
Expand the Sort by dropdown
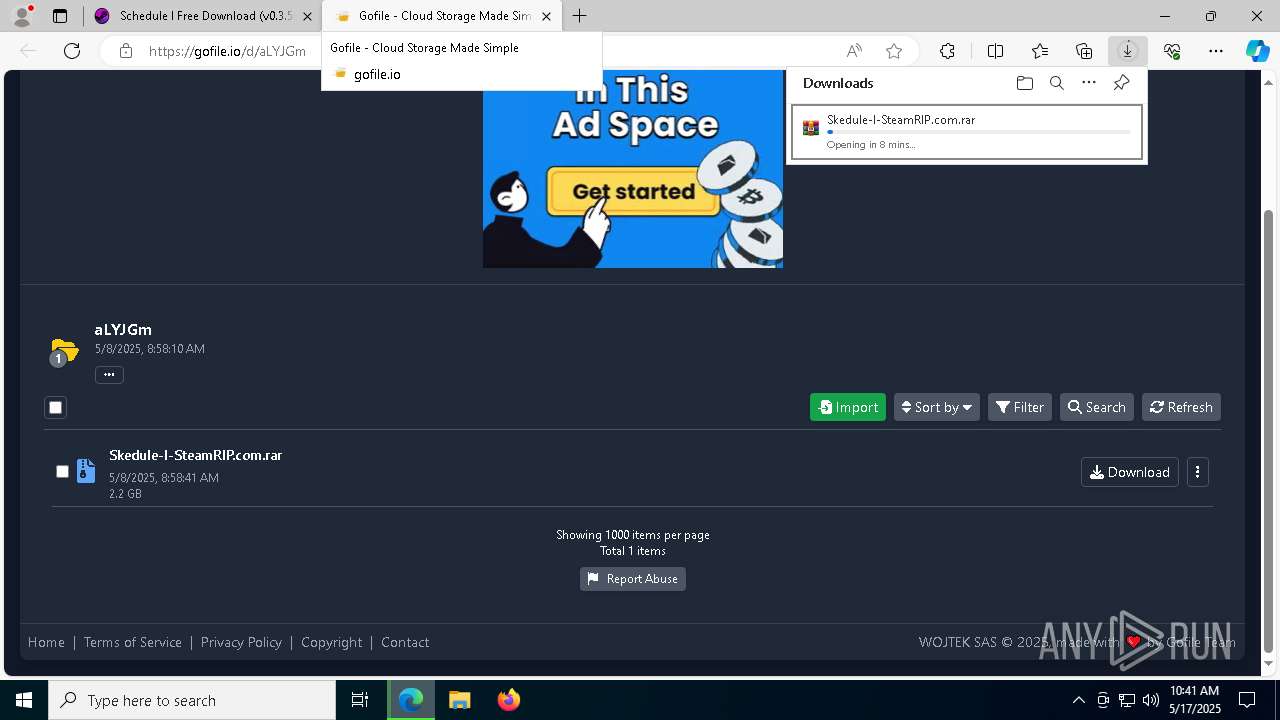937,407
